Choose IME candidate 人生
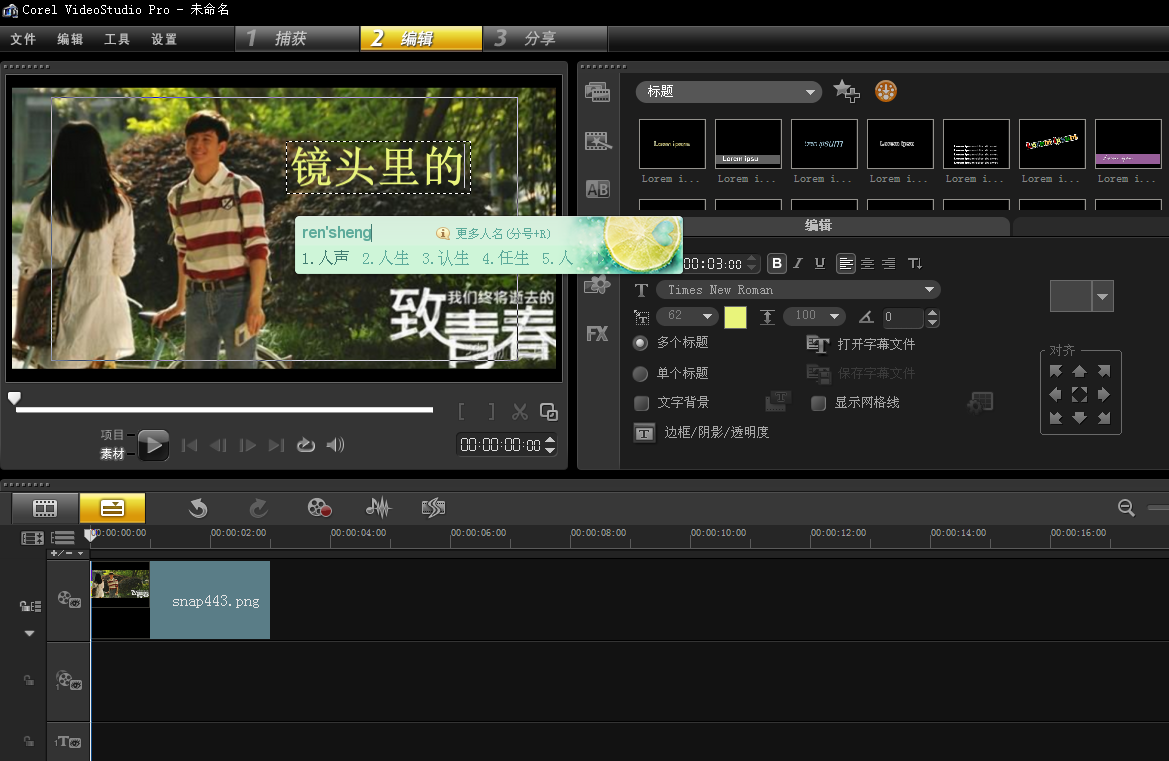The height and width of the screenshot is (761, 1169). pos(385,258)
